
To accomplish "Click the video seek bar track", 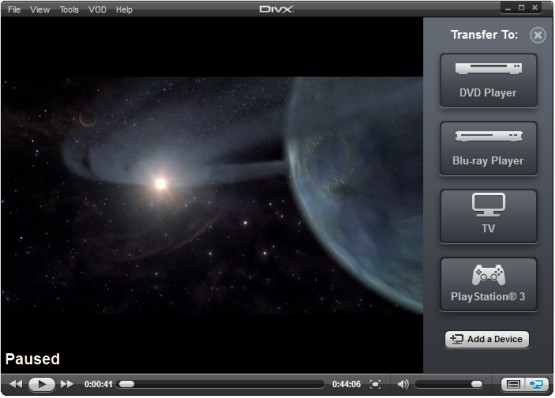I will (x=221, y=384).
